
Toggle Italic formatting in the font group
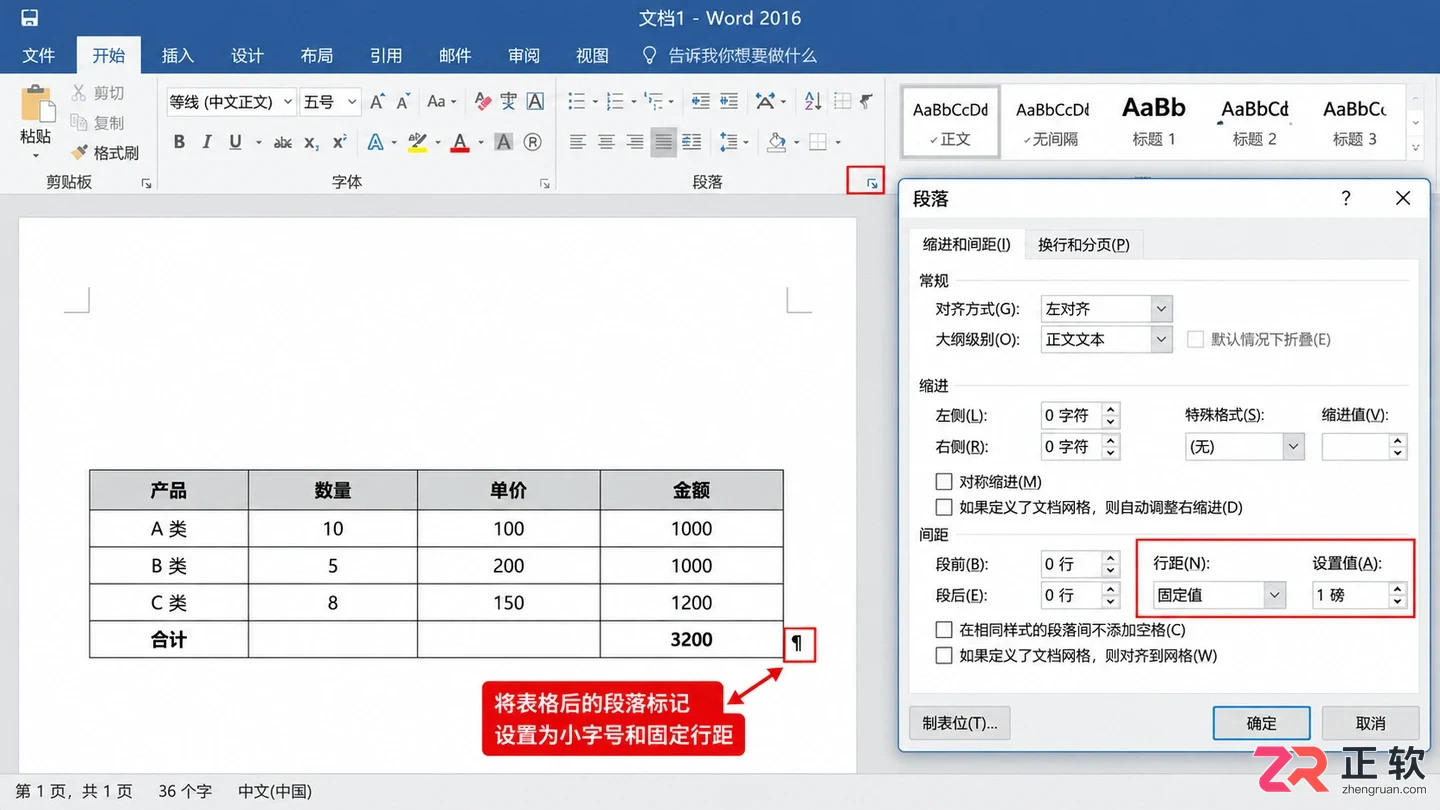pyautogui.click(x=207, y=142)
